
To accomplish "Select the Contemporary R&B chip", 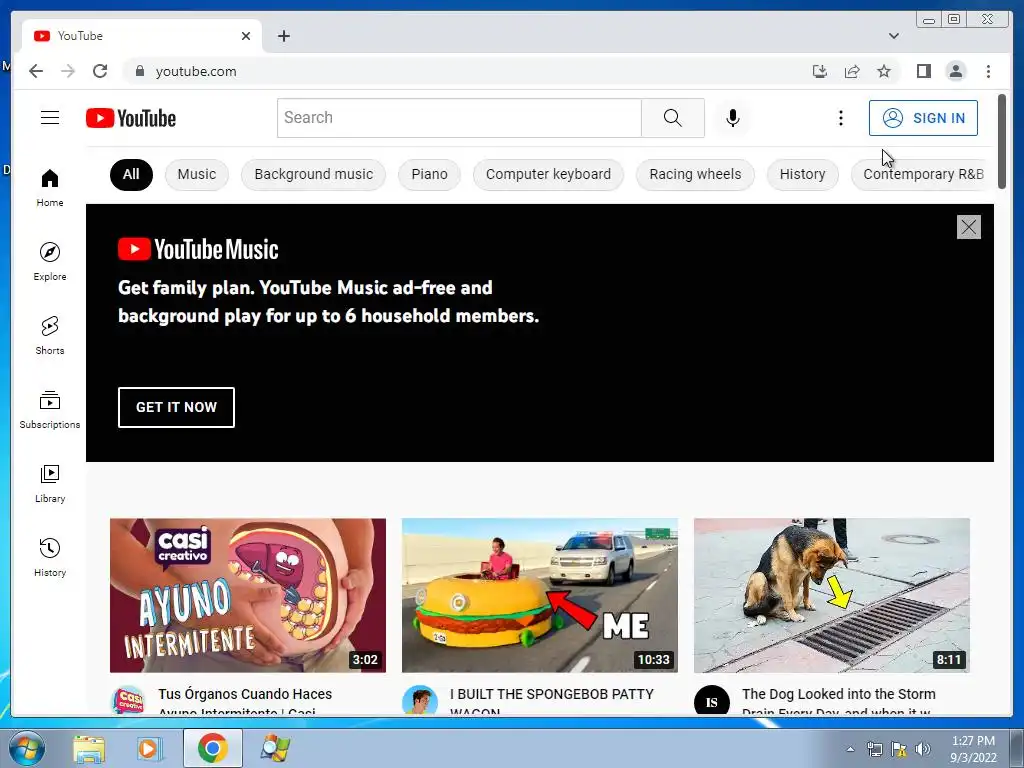I will click(923, 174).
